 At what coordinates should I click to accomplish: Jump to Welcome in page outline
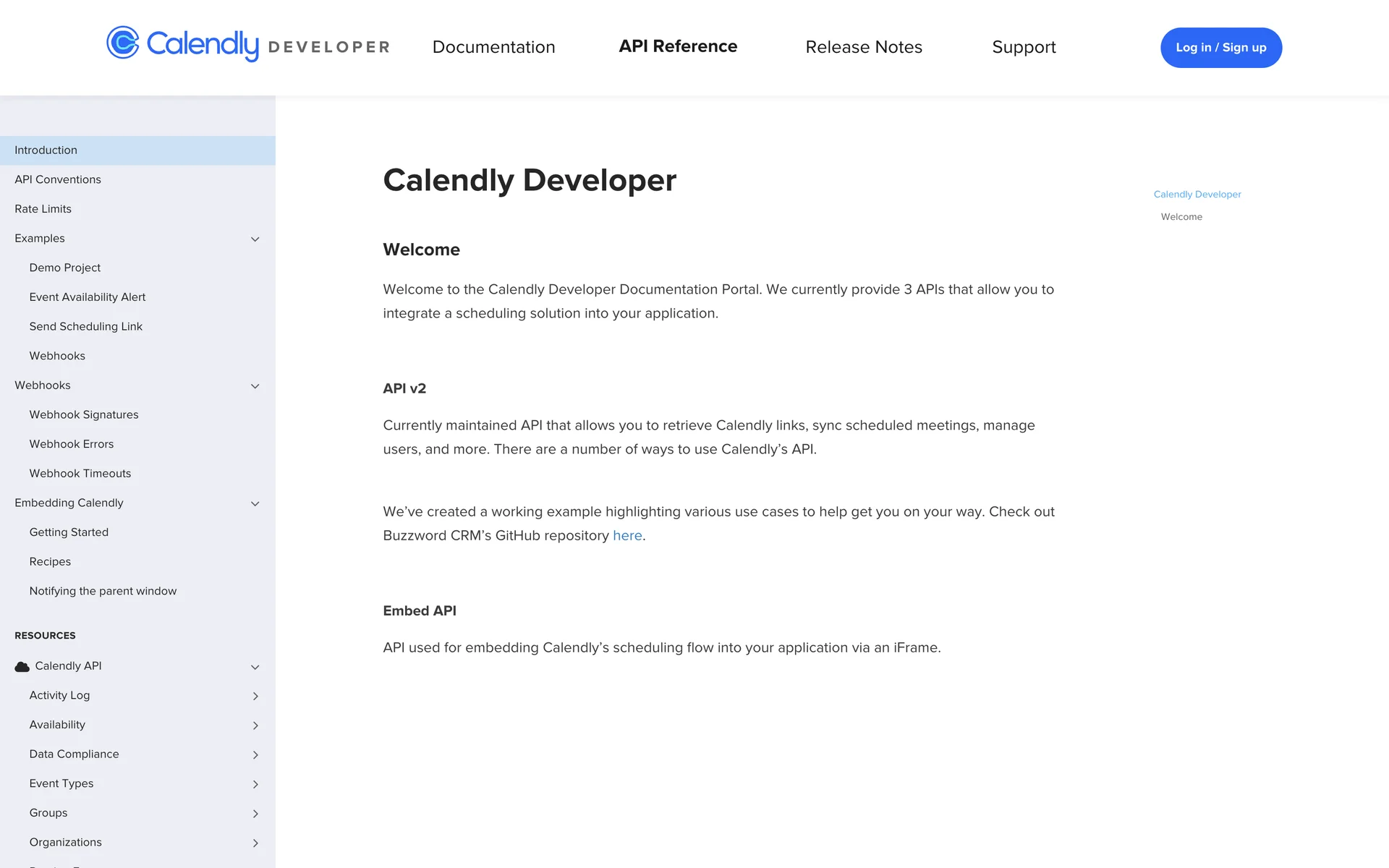point(1181,217)
